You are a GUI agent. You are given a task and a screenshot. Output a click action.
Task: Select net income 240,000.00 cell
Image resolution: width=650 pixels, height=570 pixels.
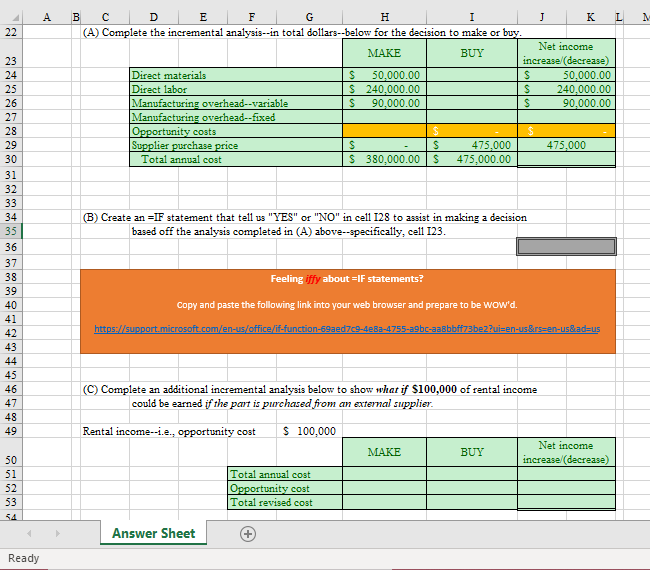566,89
